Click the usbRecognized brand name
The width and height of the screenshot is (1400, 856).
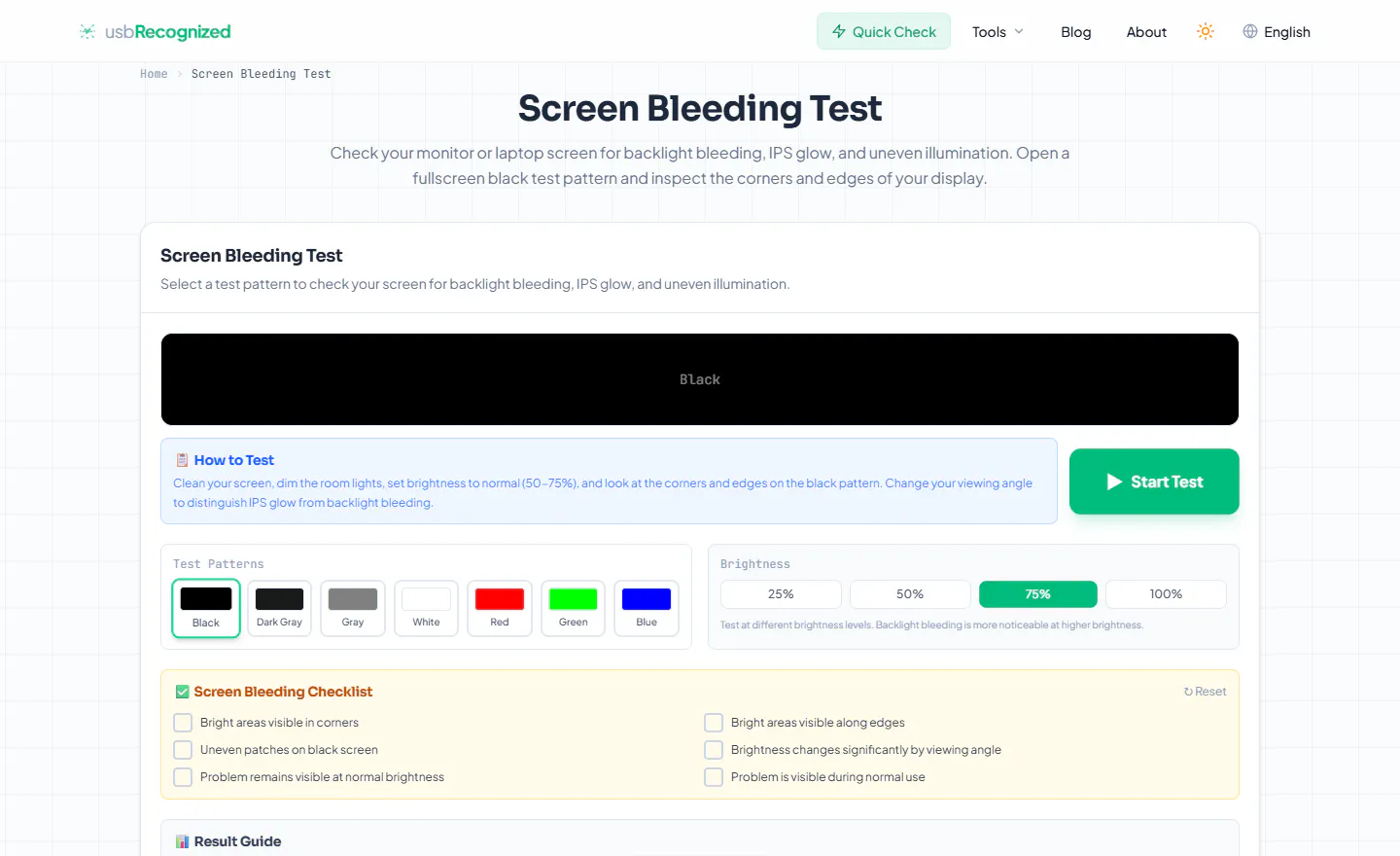click(168, 32)
